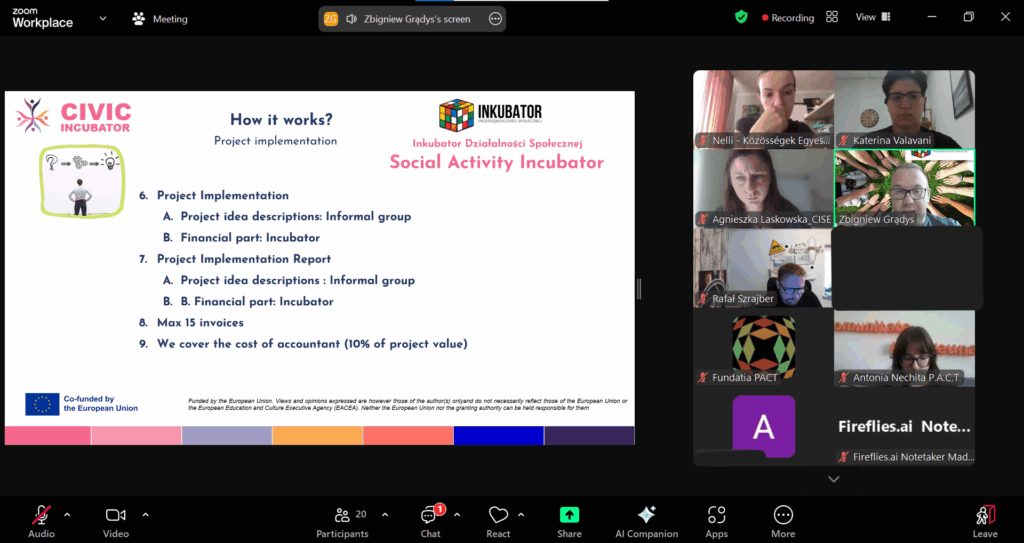1024x543 pixels.
Task: Open screen share options ellipsis button
Action: click(495, 19)
